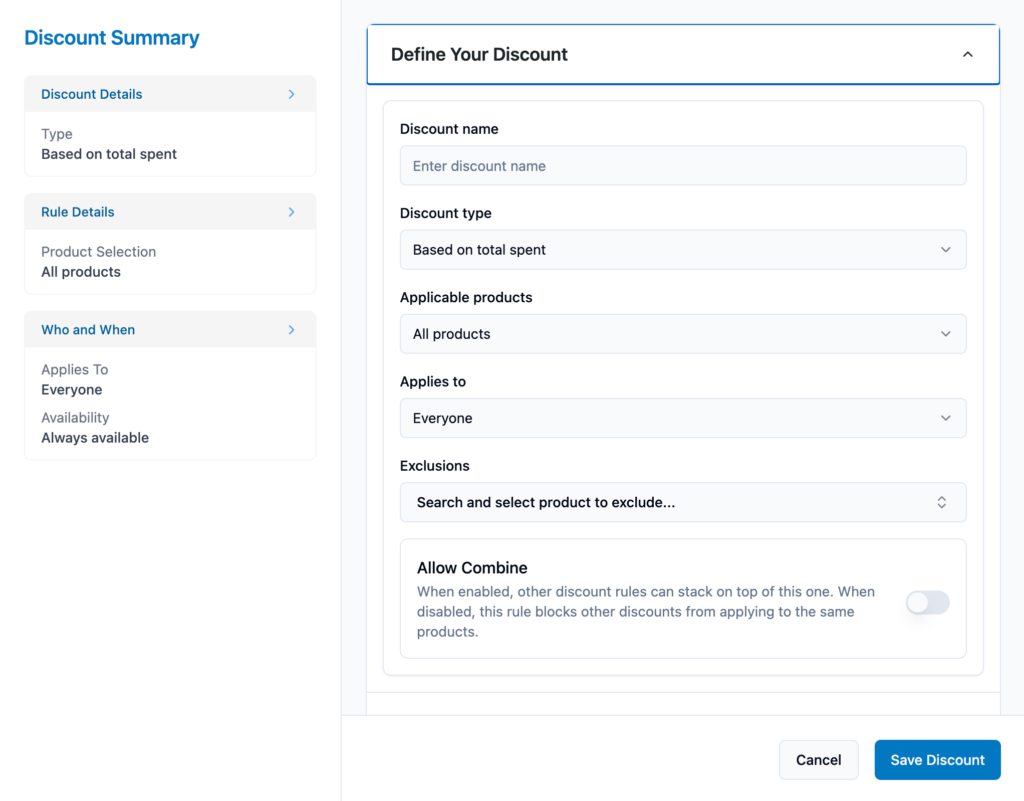This screenshot has height=801, width=1024.
Task: Click the Rule Details chevron arrow
Action: coord(291,212)
